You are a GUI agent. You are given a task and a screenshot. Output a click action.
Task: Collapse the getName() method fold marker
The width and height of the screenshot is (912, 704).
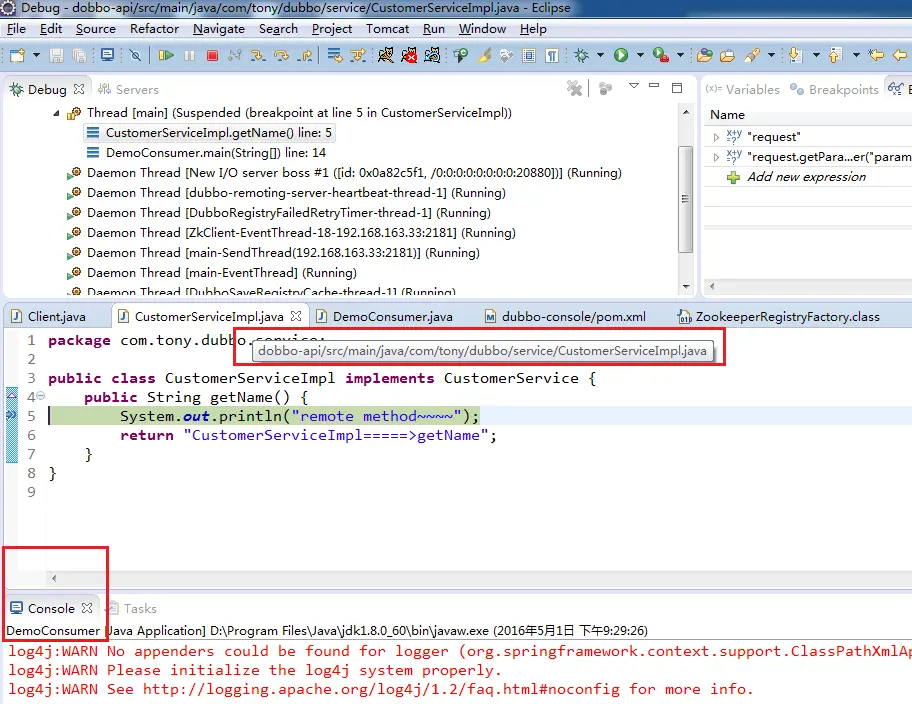[x=41, y=396]
